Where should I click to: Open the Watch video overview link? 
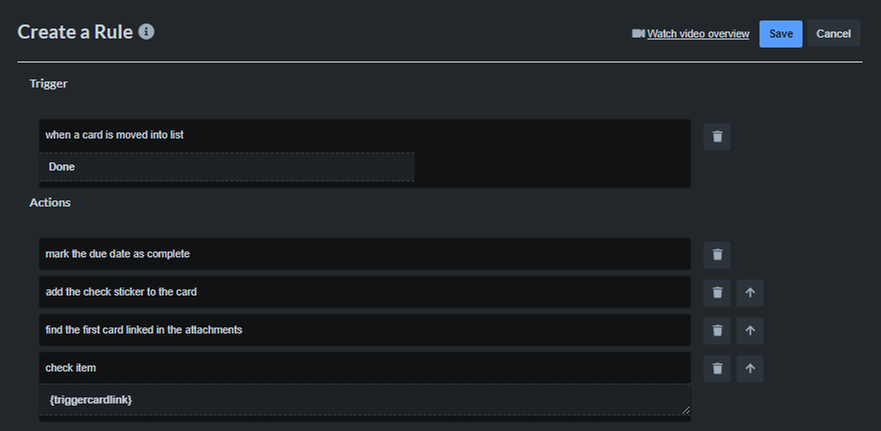click(698, 34)
